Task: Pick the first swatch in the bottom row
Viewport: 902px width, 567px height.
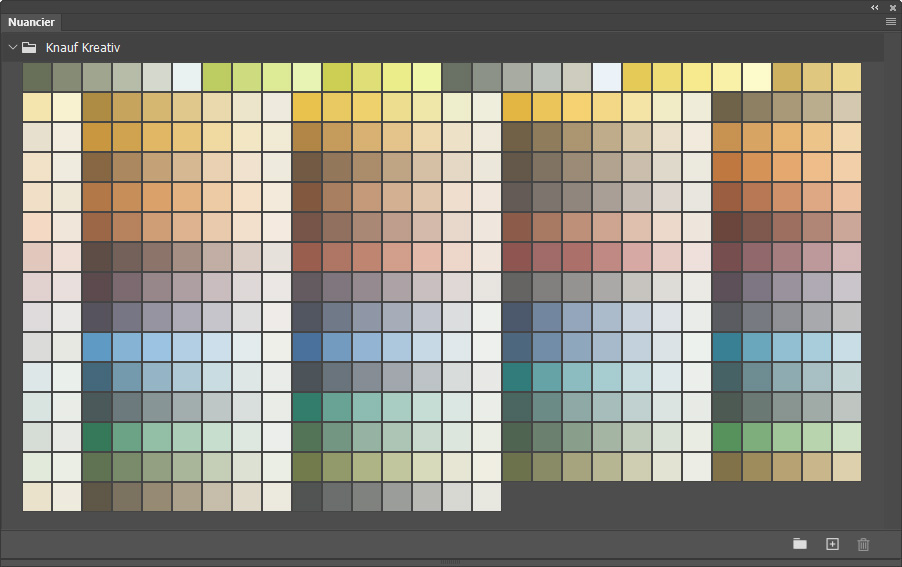Action: pos(37,497)
